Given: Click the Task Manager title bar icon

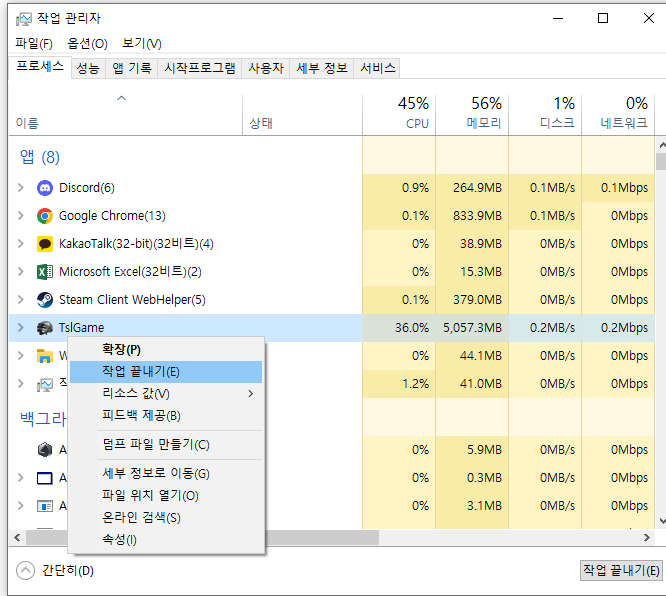Looking at the screenshot, I should [24, 19].
